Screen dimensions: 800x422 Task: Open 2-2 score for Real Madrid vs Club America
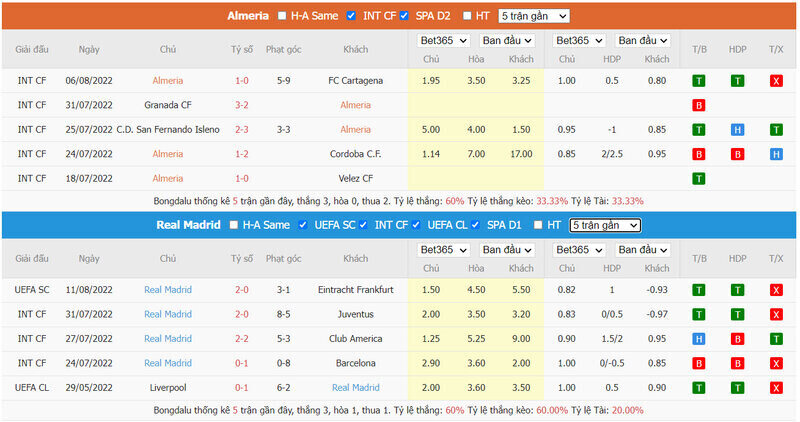(242, 339)
